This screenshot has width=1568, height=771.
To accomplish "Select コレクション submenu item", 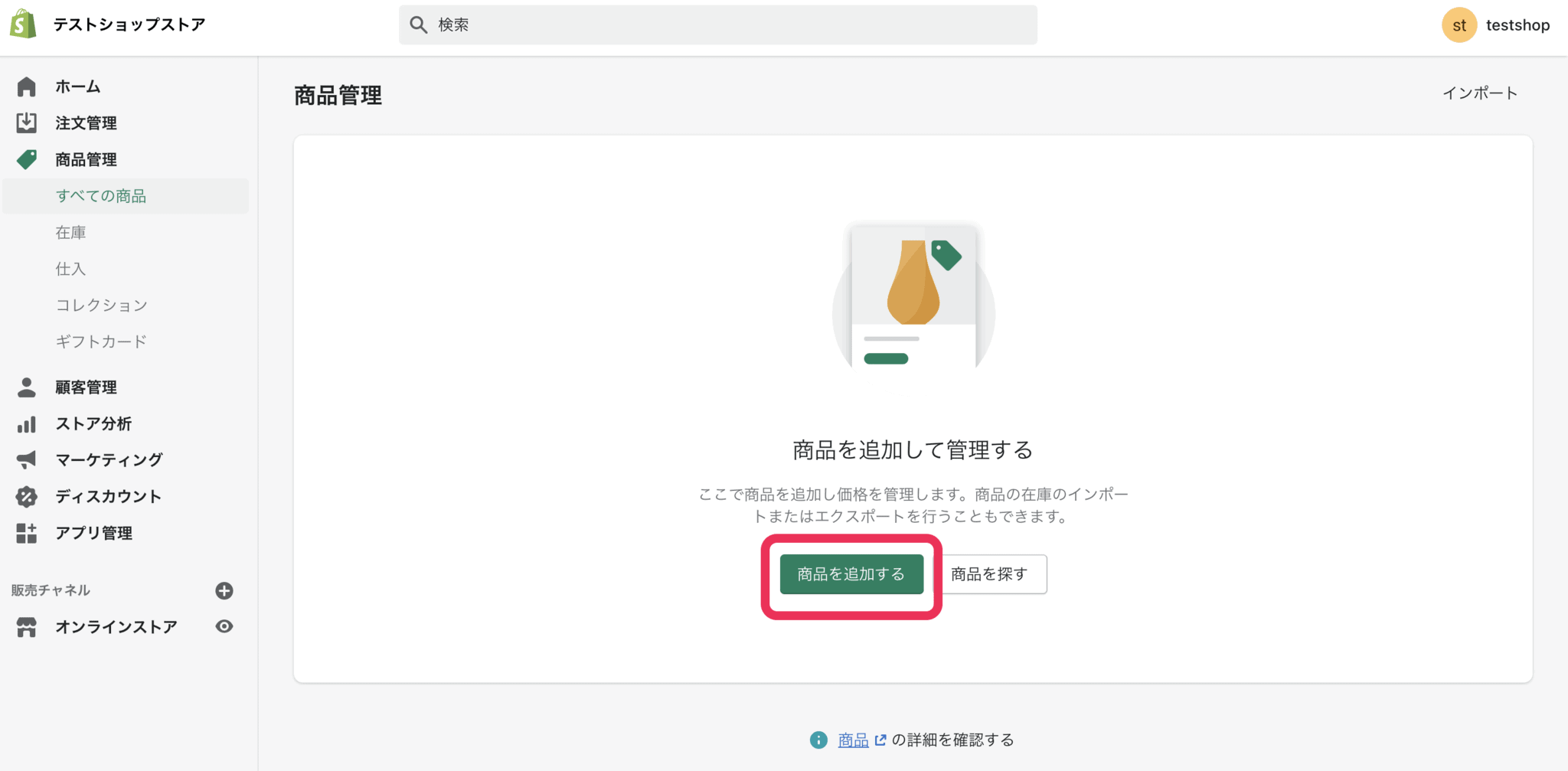I will coord(101,305).
